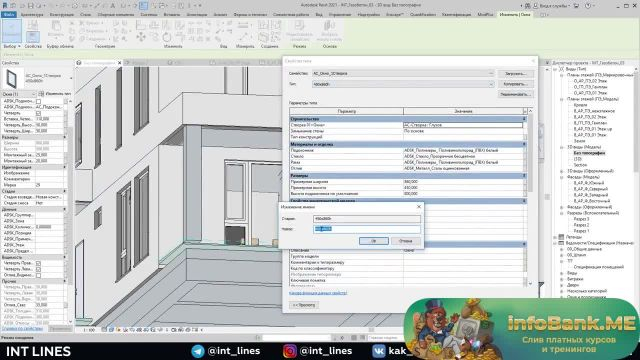Click the new name input field
Image resolution: width=640 pixels, height=360 pixels.
(367, 229)
